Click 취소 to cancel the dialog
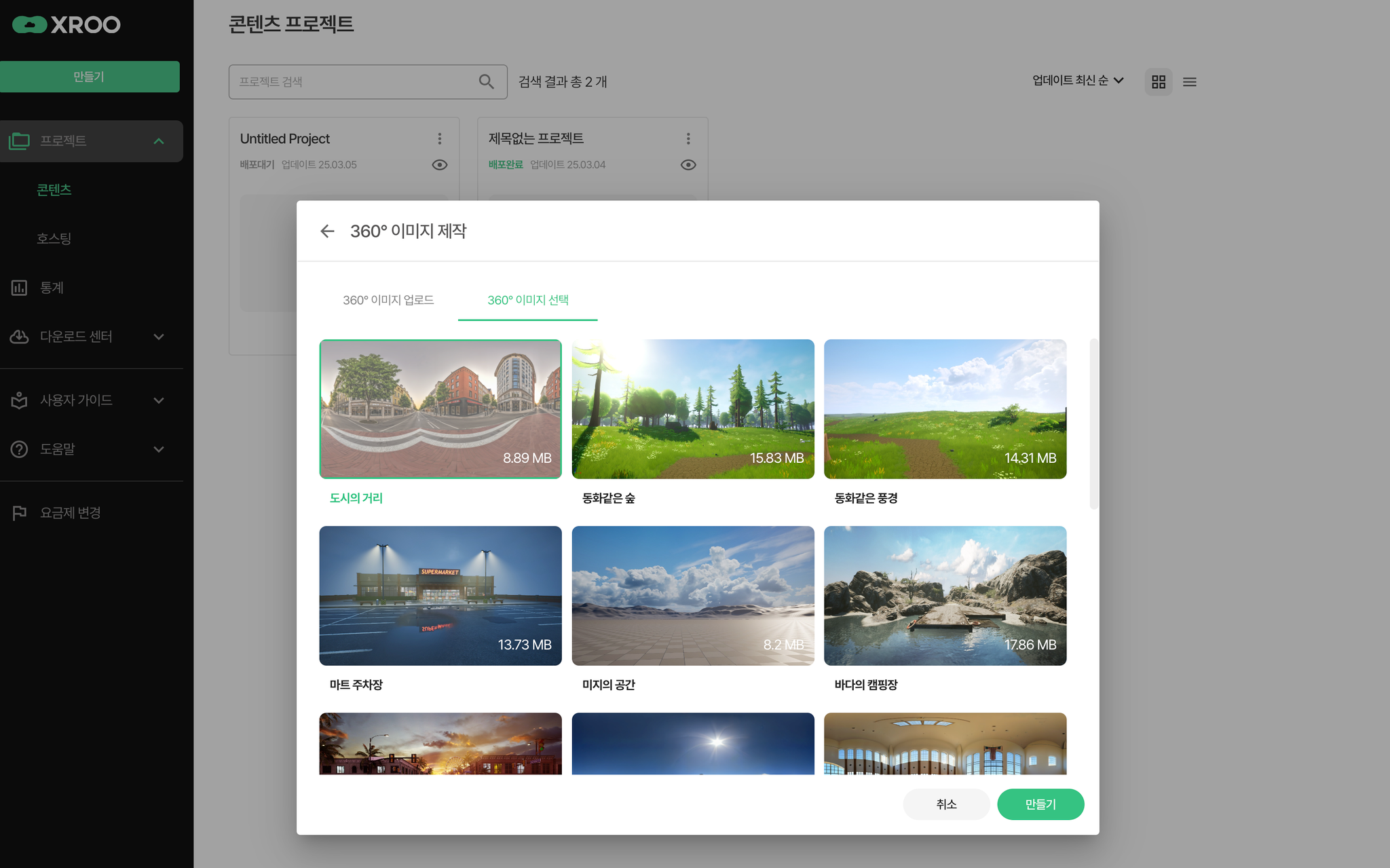 946,804
